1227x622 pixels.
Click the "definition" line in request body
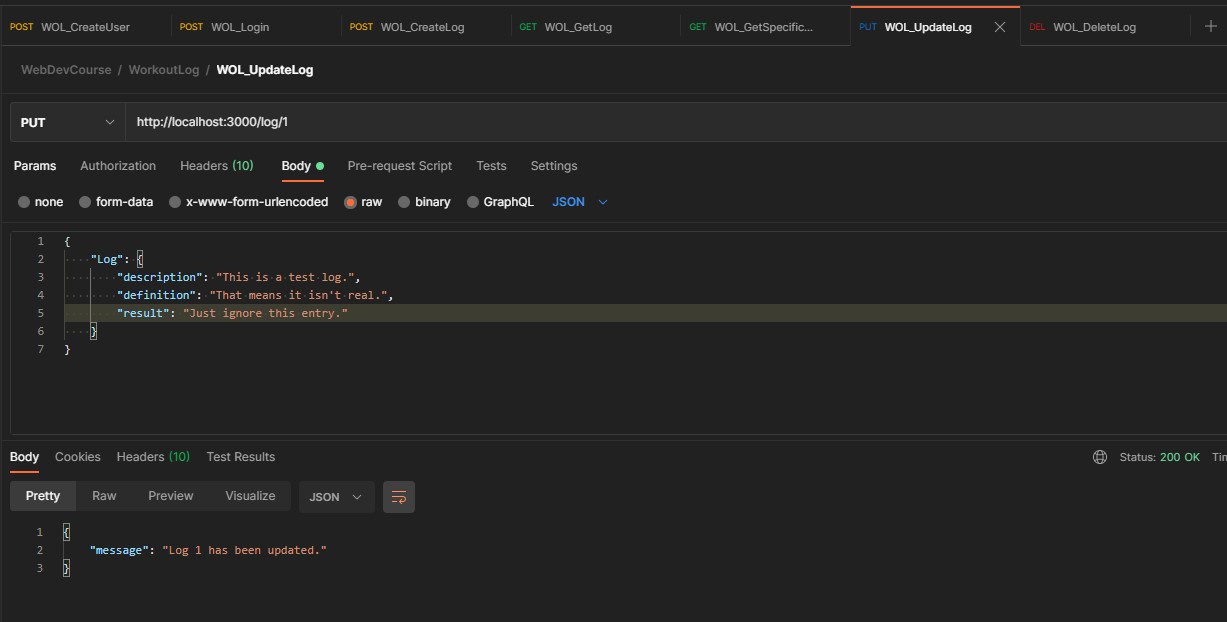tap(256, 295)
